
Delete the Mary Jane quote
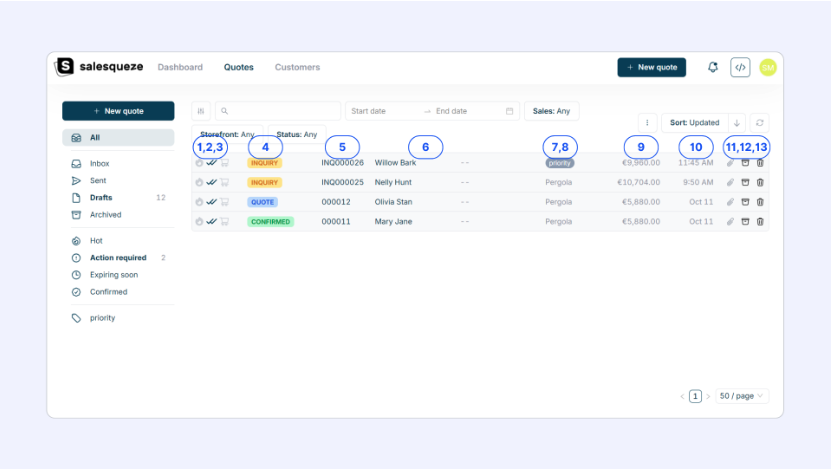[760, 222]
